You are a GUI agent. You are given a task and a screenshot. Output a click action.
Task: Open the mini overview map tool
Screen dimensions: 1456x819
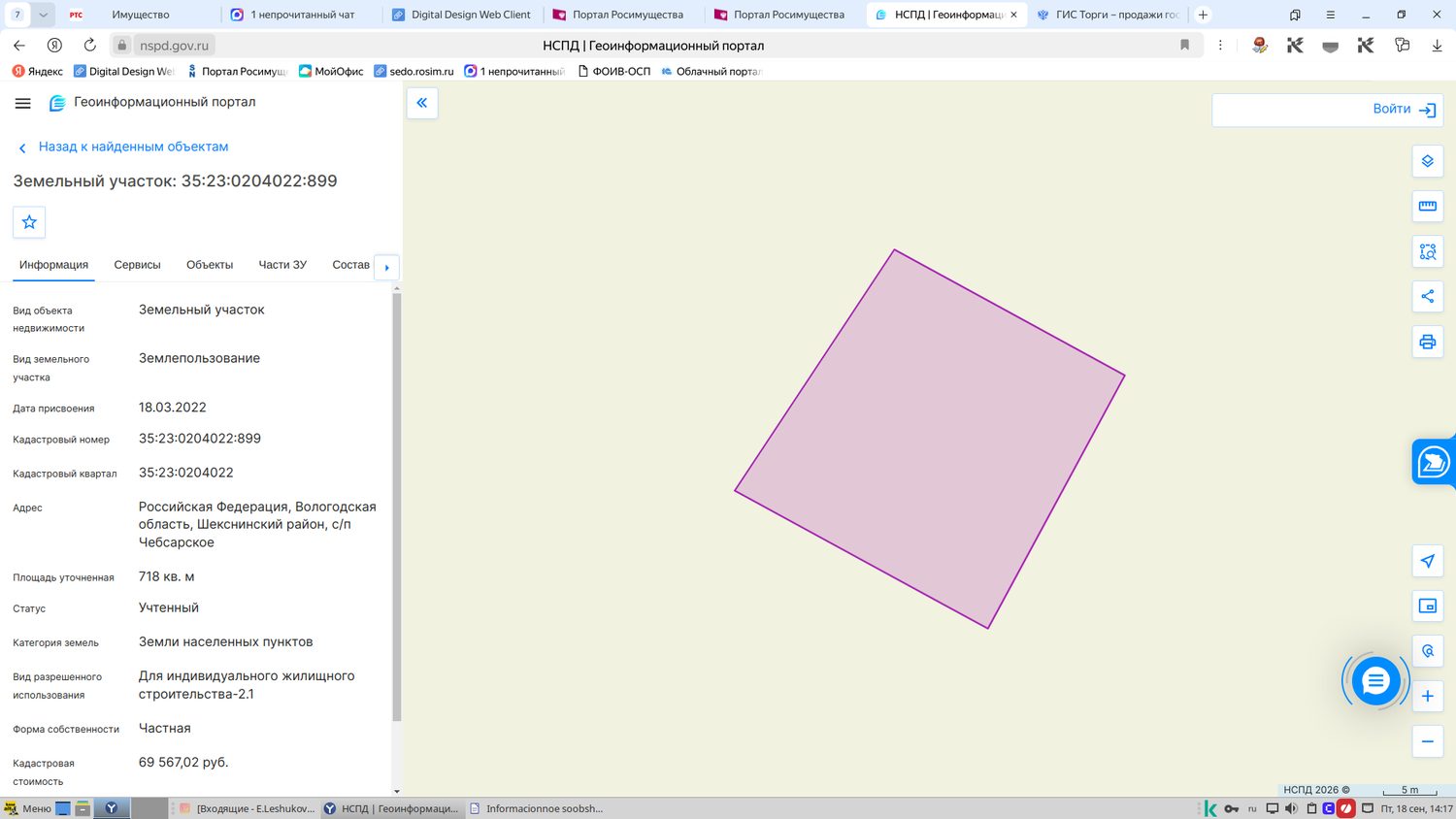[1427, 606]
